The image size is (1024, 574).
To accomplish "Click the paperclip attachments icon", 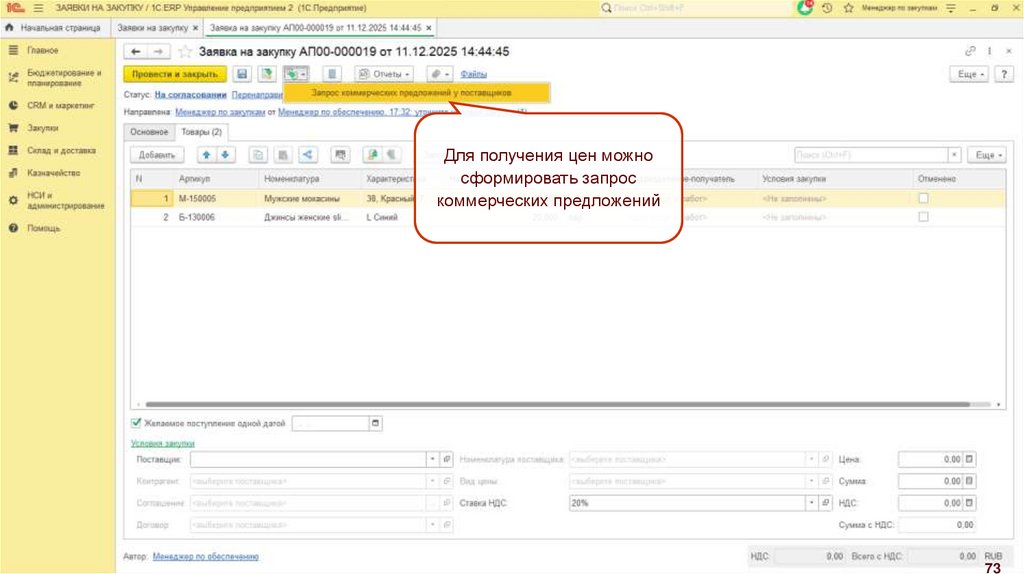I will tap(436, 74).
